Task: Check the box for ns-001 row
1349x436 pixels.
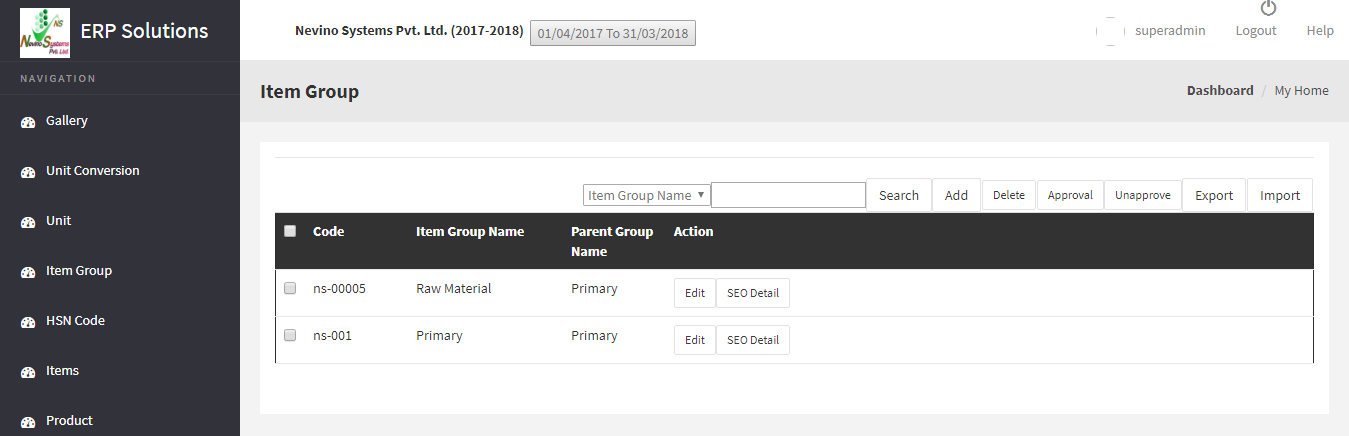Action: [290, 335]
